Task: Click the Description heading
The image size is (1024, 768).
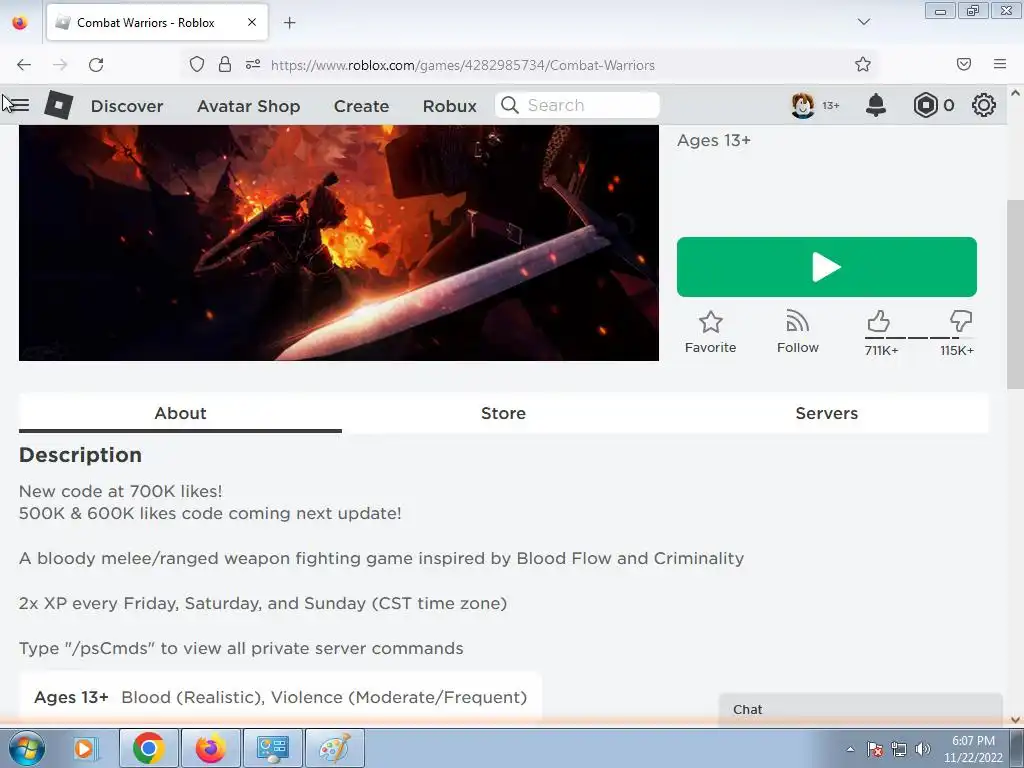Action: tap(80, 455)
